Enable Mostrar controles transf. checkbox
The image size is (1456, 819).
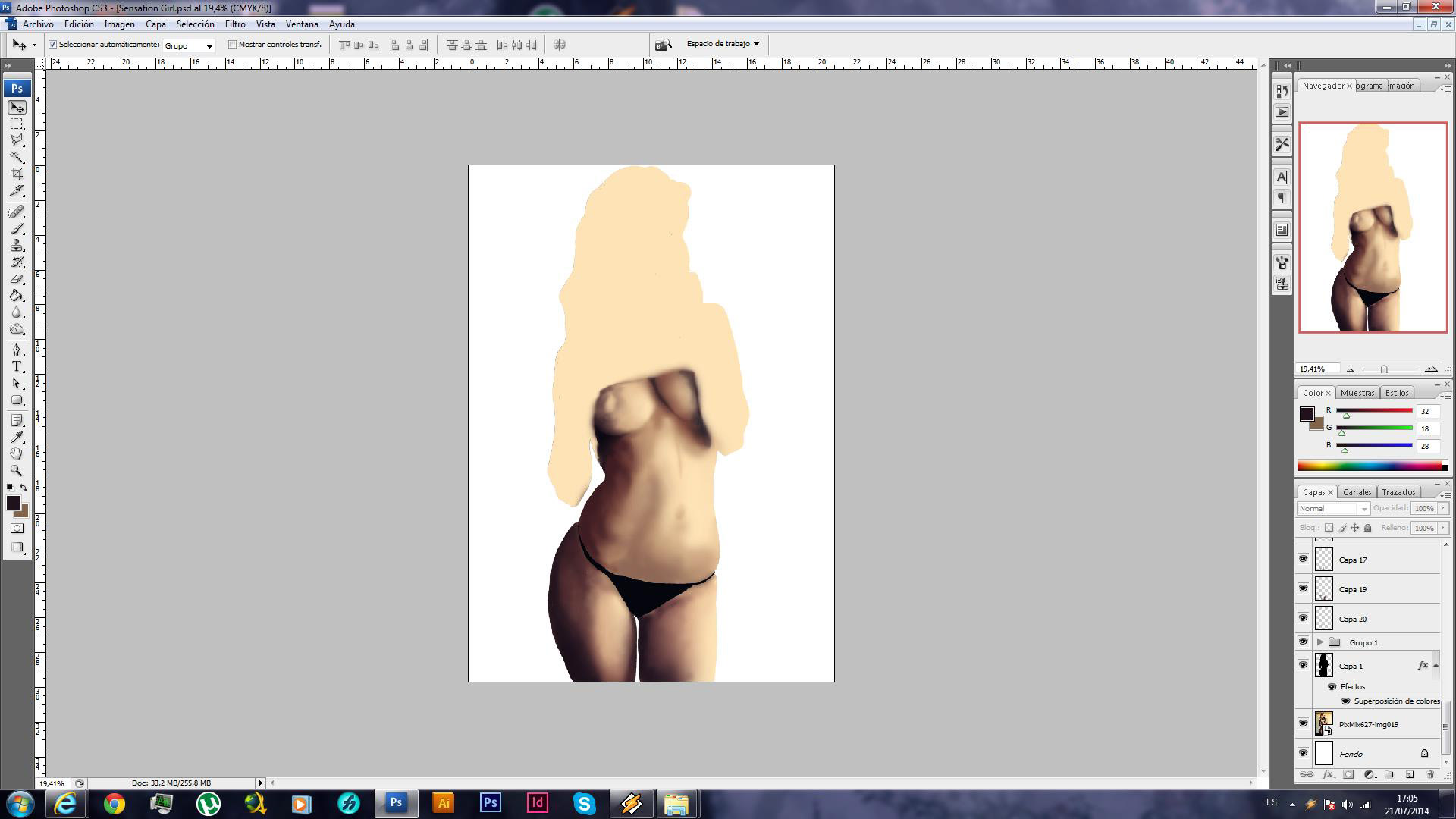click(x=233, y=45)
